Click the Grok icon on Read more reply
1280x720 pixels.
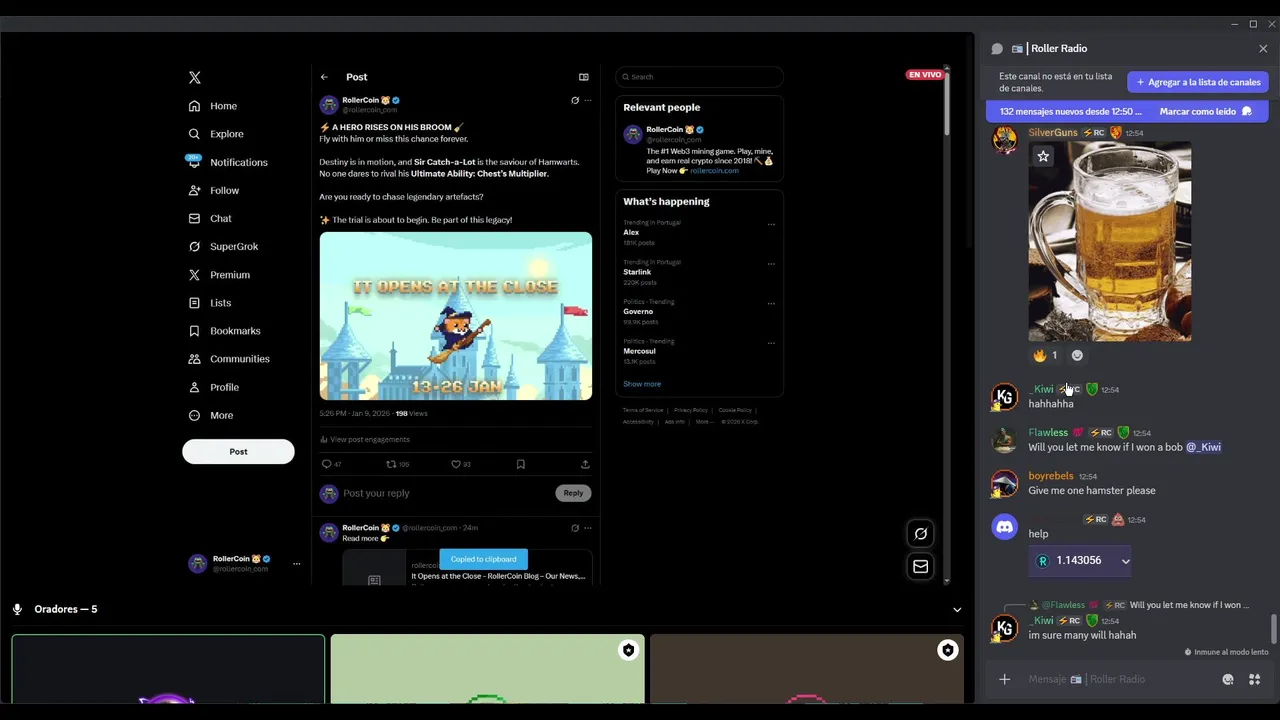(575, 528)
